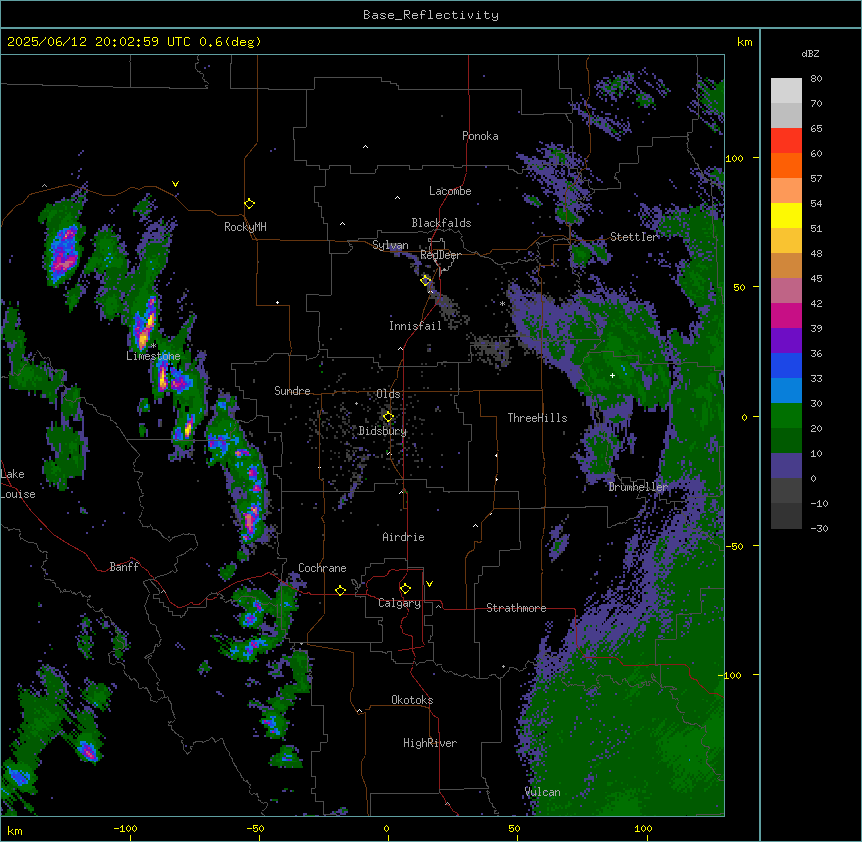Click the white caret marker left of Lacombe
Screen dimensions: 862x842
397,197
